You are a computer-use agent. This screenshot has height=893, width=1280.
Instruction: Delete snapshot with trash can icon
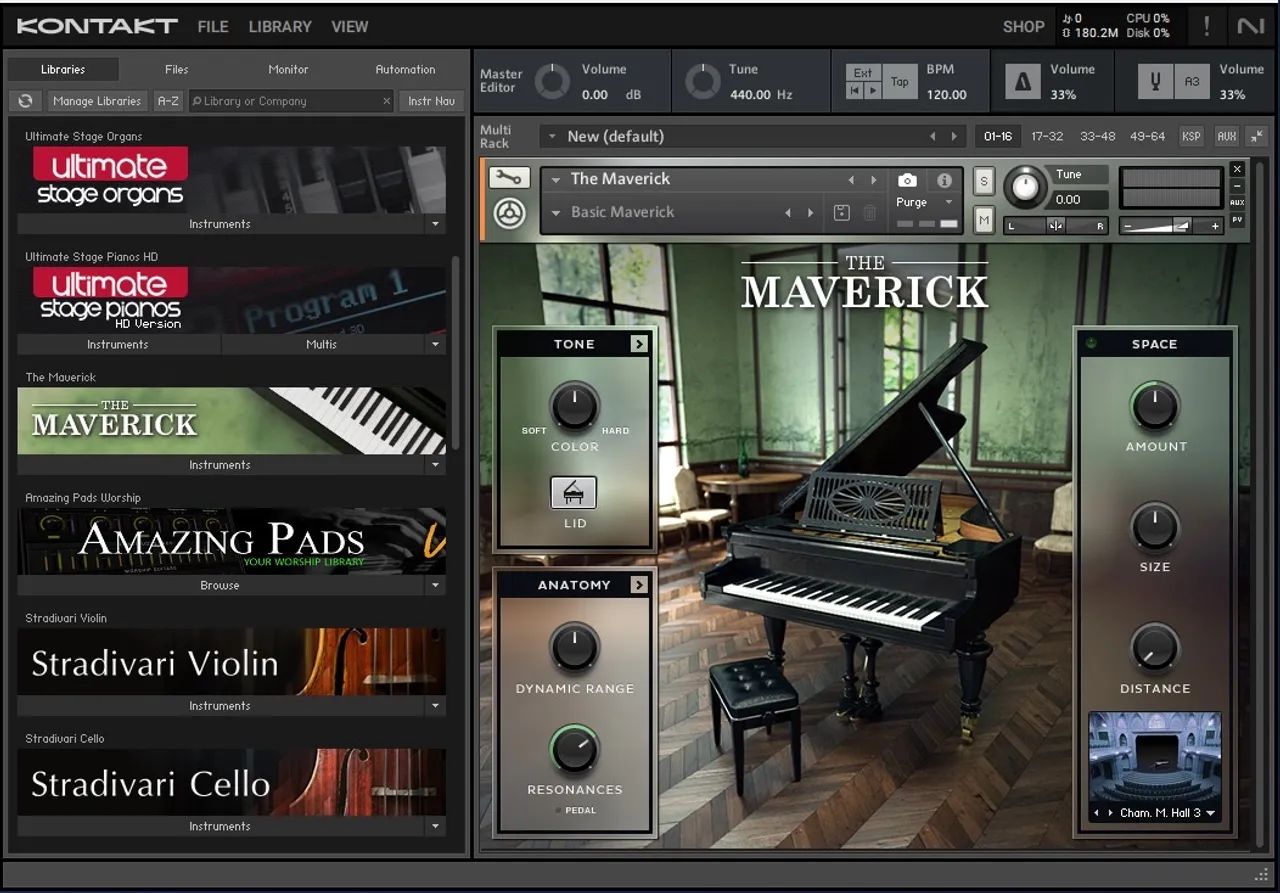pos(870,212)
